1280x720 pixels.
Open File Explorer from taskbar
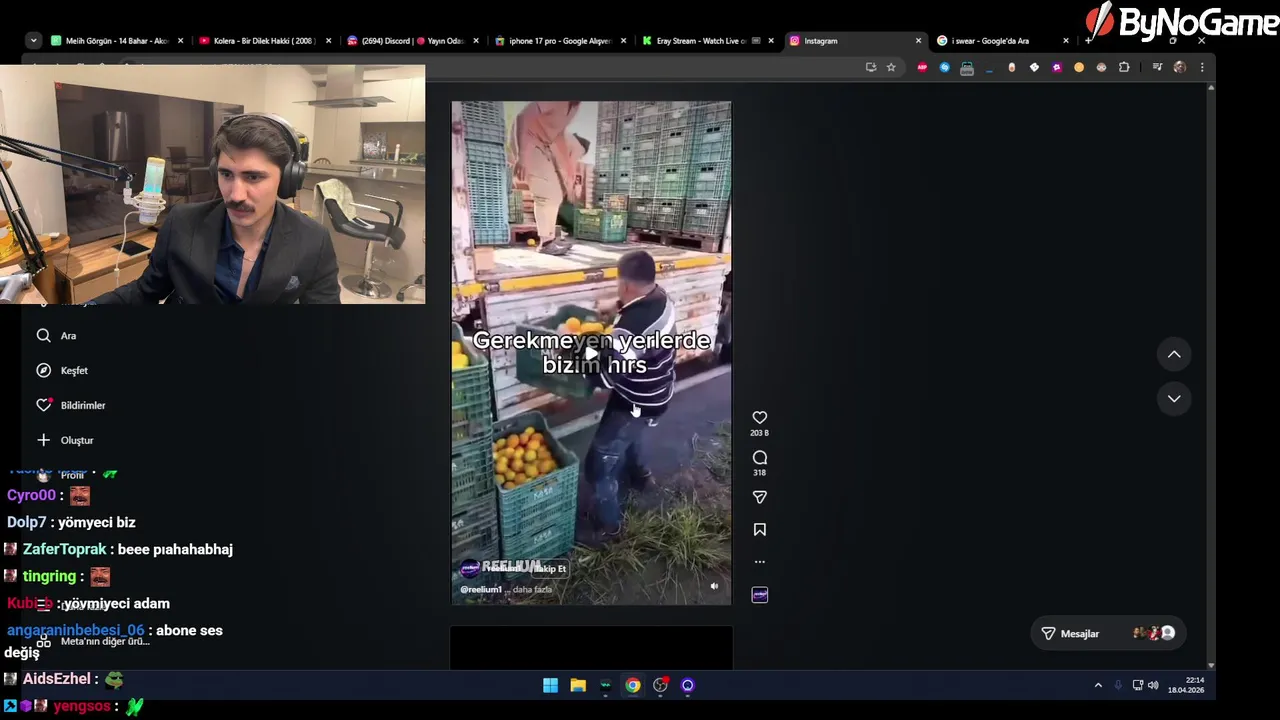click(578, 685)
